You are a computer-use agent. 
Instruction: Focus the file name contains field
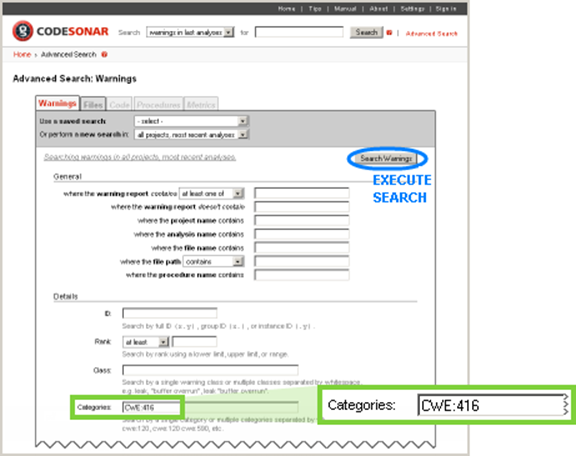point(302,248)
